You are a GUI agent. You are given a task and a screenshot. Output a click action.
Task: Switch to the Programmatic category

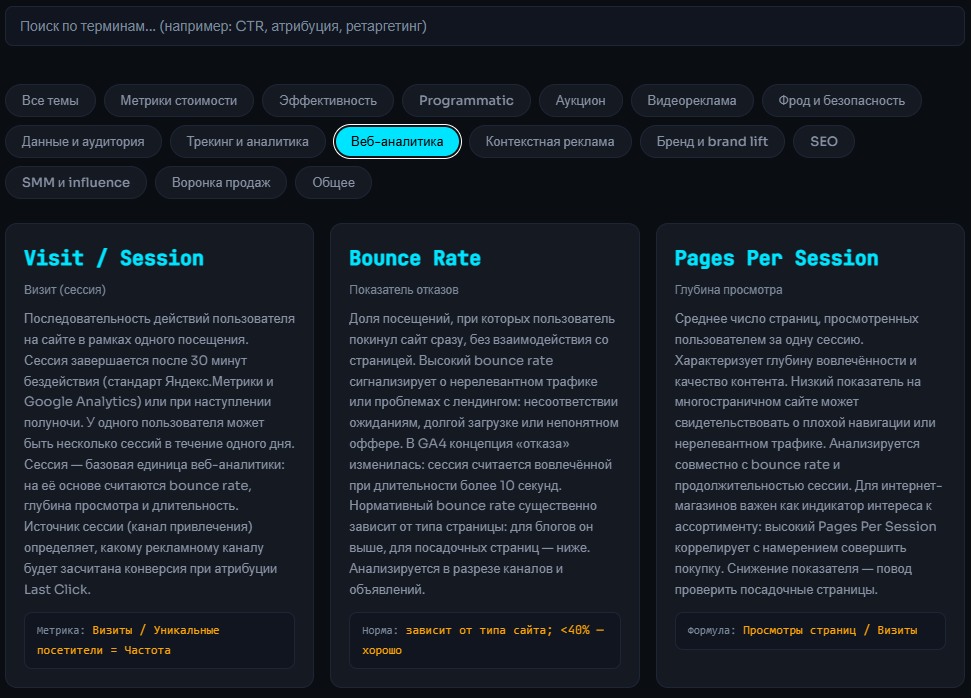tap(466, 101)
